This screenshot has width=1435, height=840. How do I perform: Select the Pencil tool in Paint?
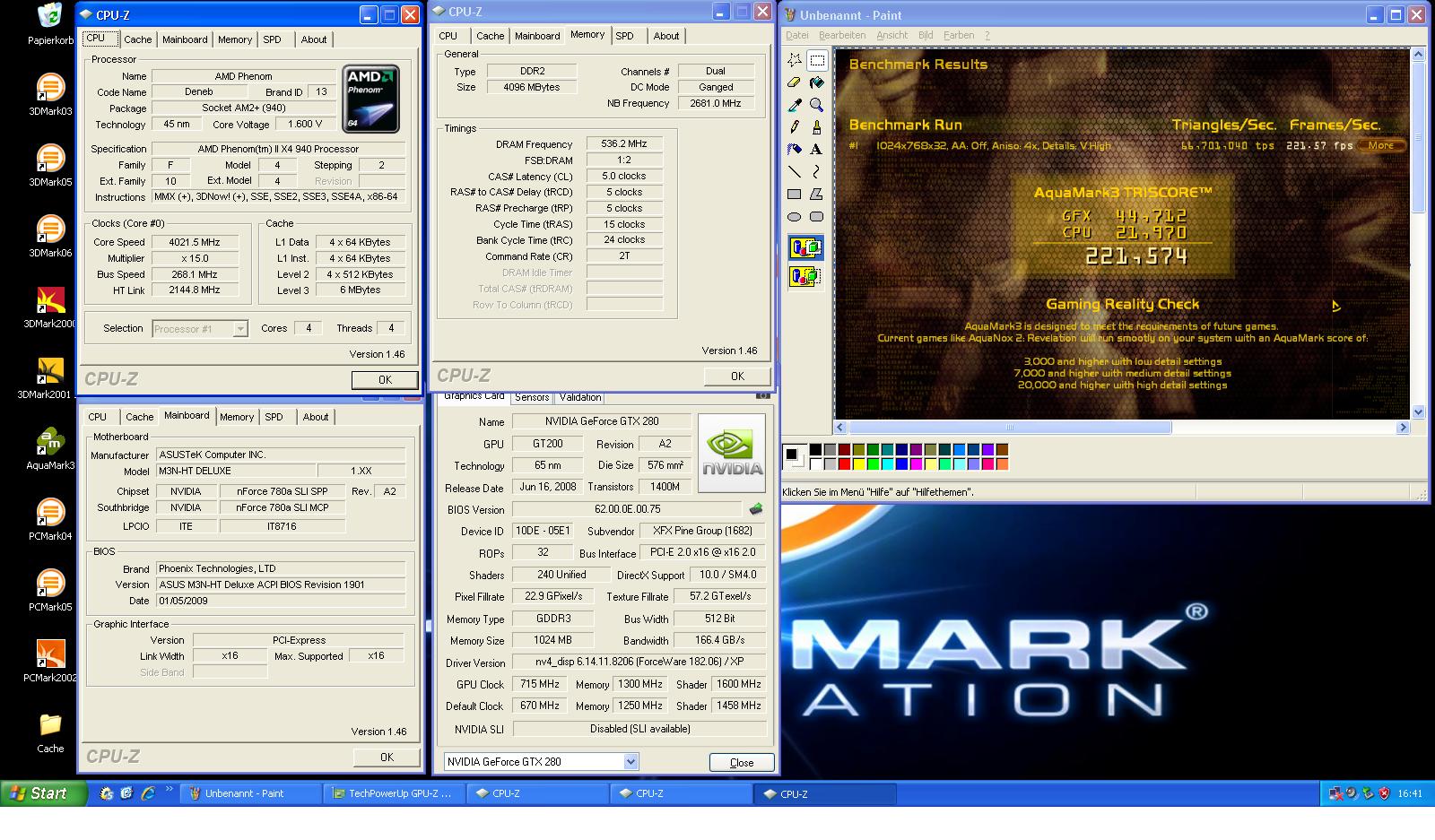795,127
